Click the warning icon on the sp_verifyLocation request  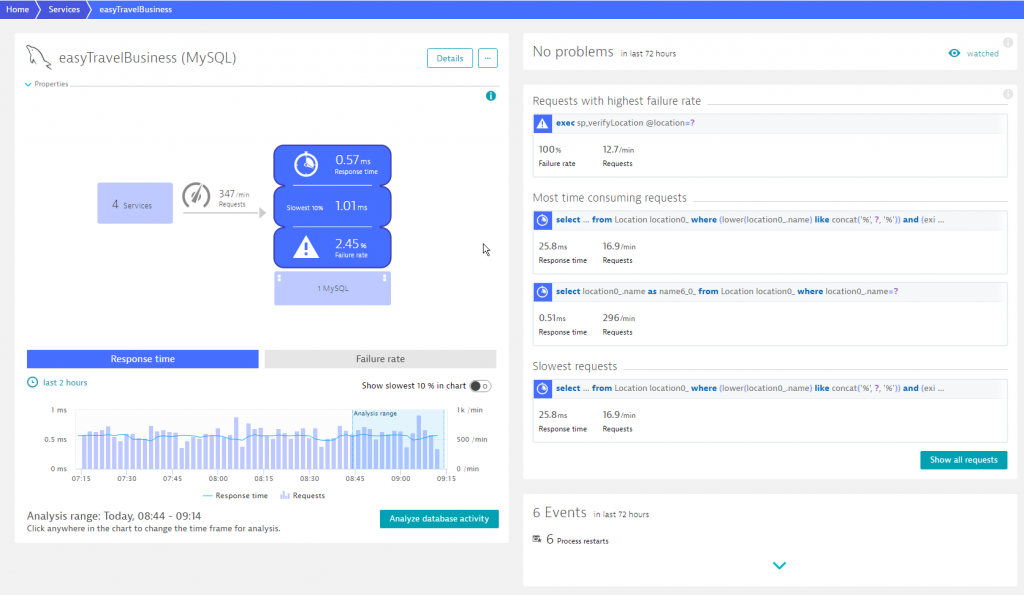[542, 123]
